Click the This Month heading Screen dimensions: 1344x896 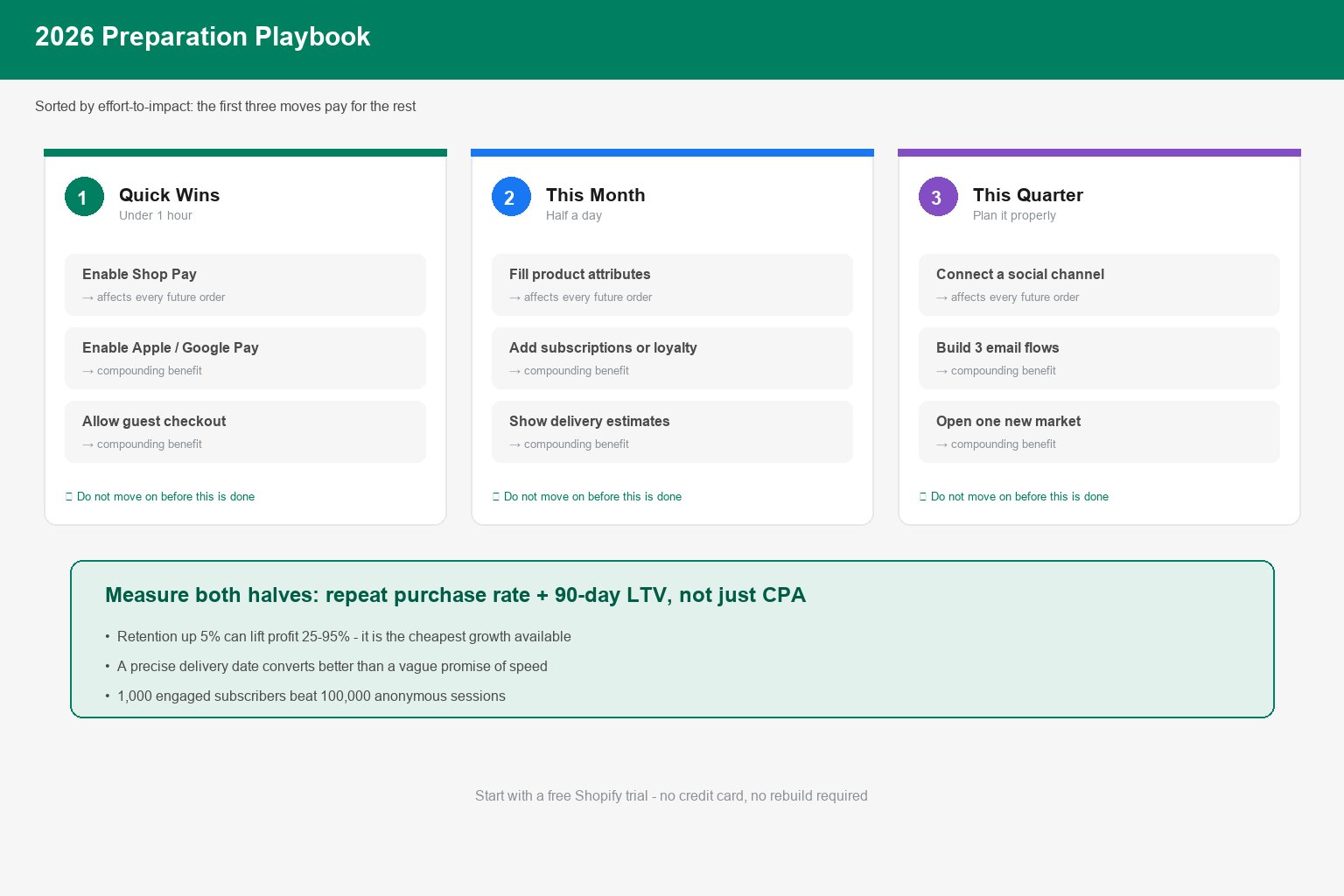(x=595, y=195)
